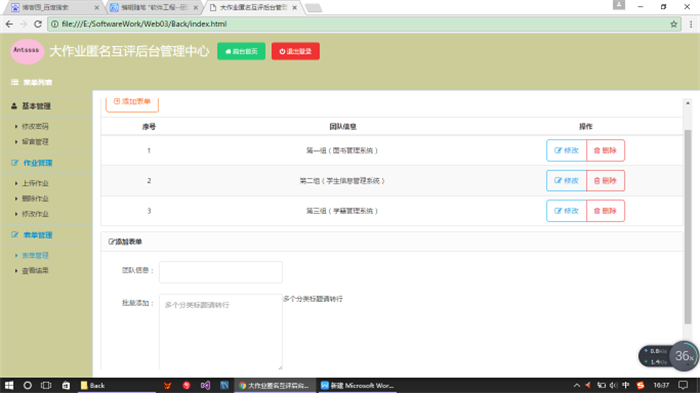Viewport: 700px width, 393px height.
Task: Click the page info icon in address bar
Action: click(x=54, y=24)
